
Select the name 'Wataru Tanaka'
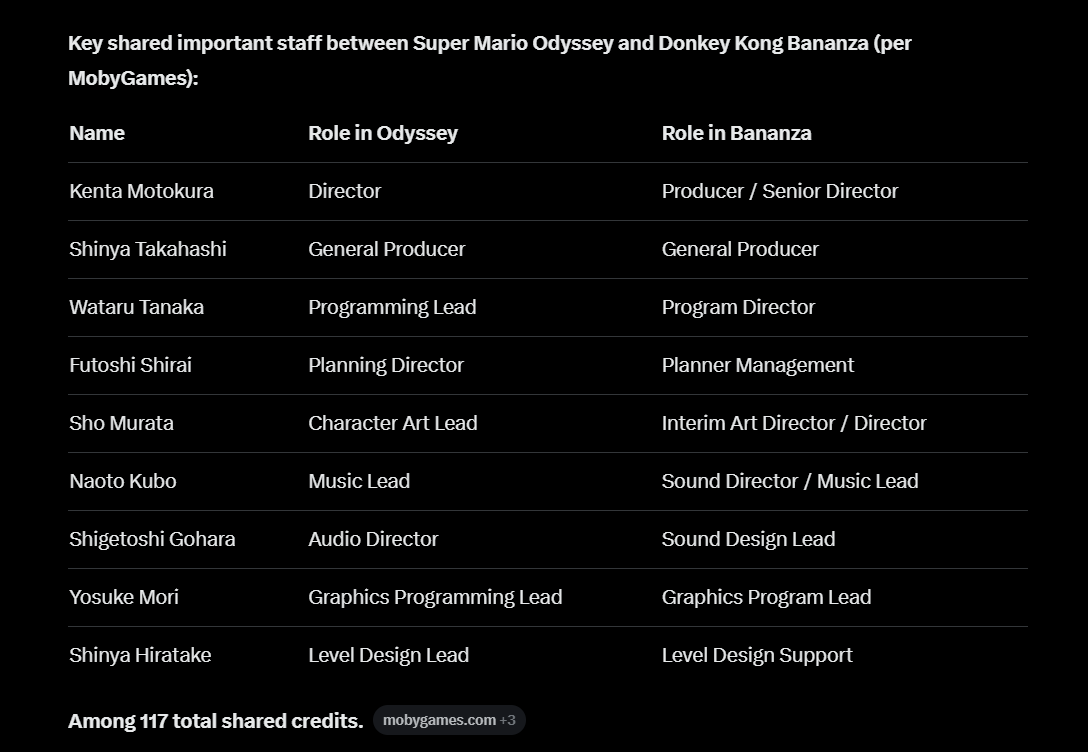pyautogui.click(x=137, y=307)
